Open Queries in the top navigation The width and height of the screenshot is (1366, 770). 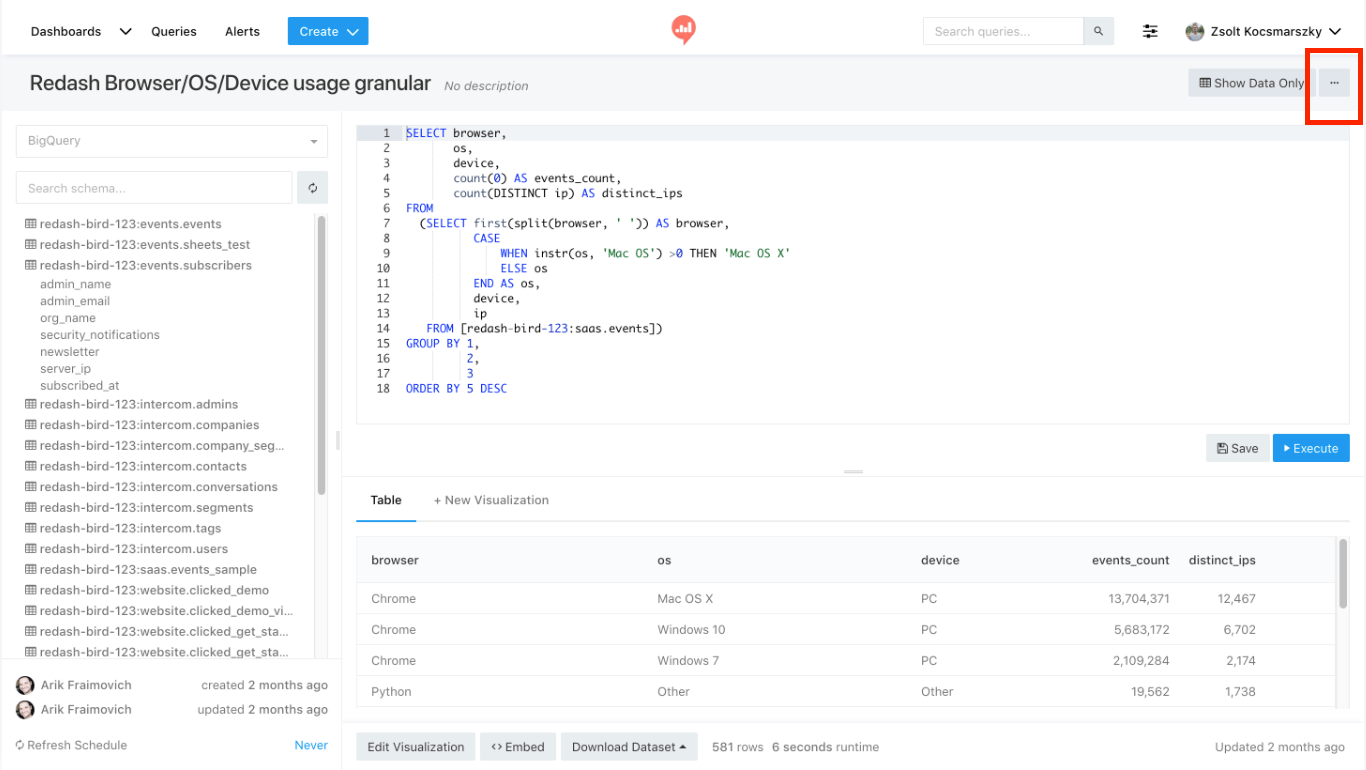[174, 32]
